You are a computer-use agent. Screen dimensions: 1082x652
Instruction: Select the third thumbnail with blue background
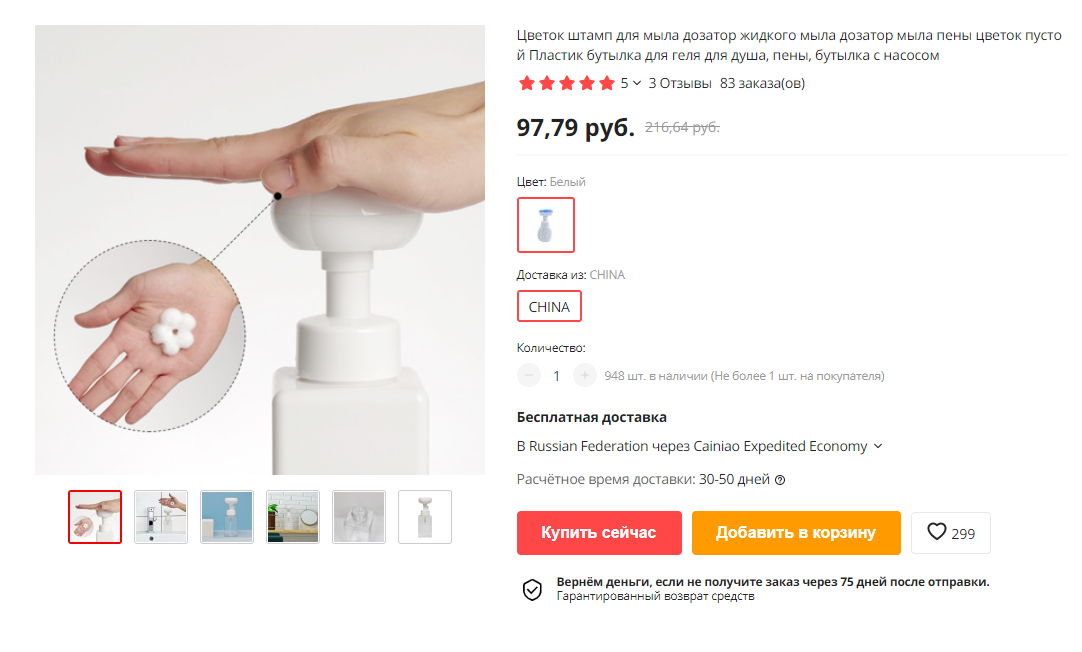227,517
